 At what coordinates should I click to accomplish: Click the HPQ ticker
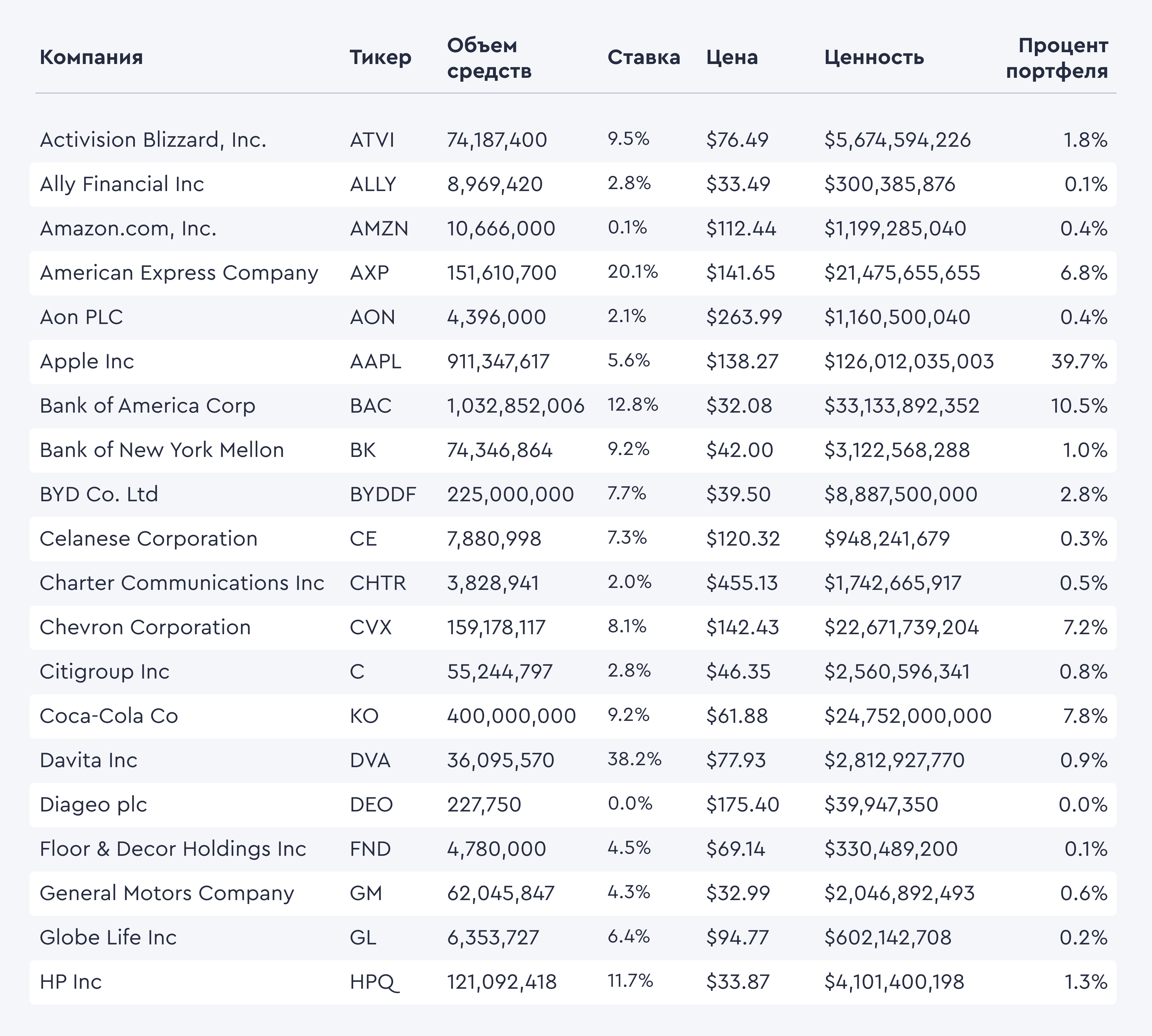(374, 983)
